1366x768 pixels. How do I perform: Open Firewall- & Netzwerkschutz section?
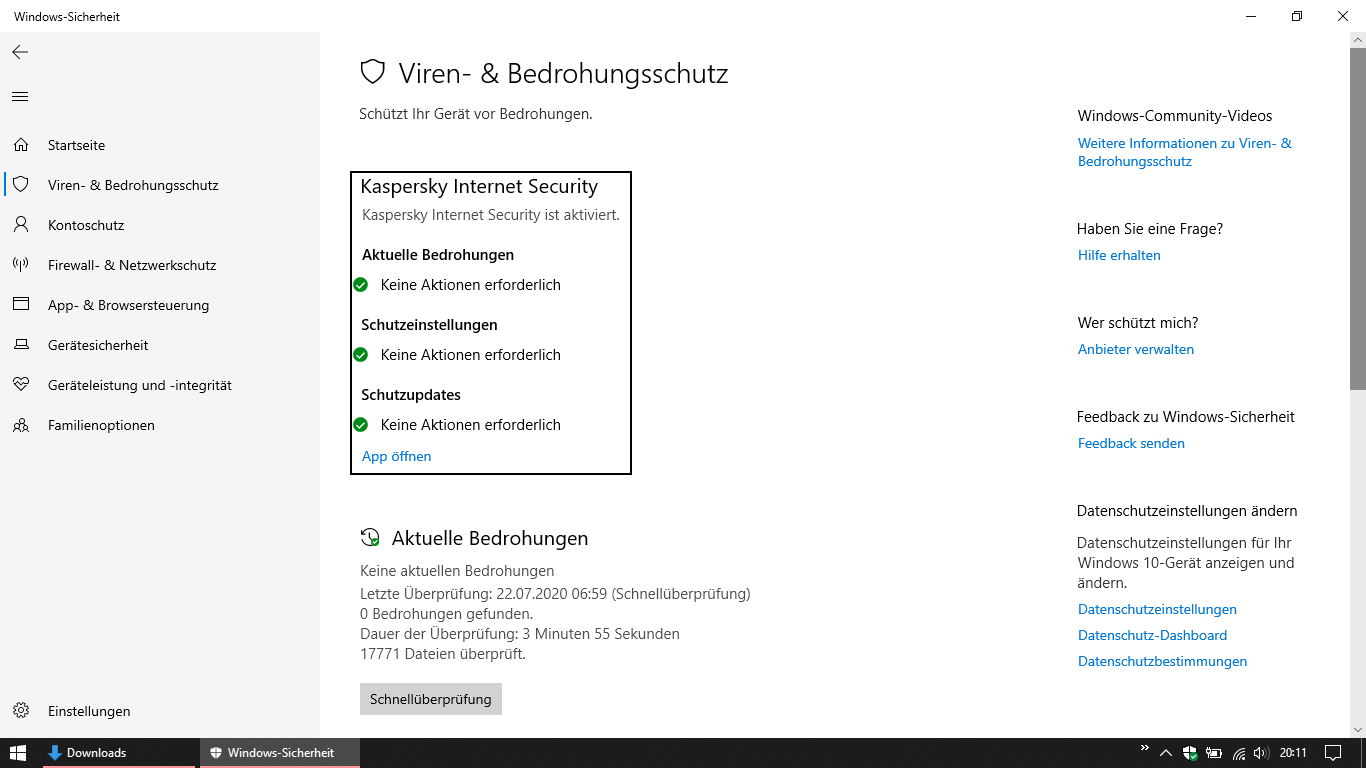[x=160, y=265]
